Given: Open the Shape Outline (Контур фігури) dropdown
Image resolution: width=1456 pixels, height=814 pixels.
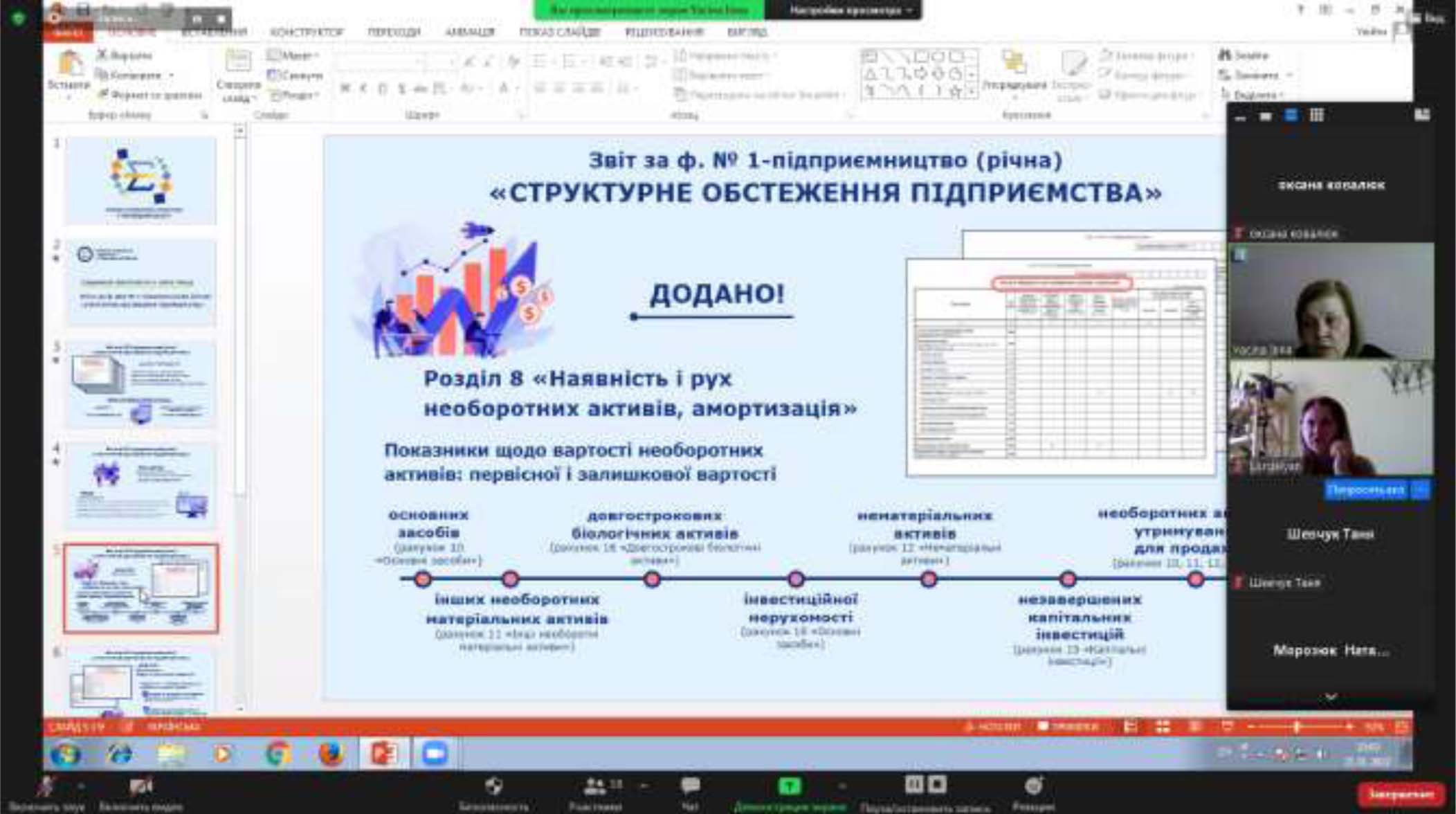Looking at the screenshot, I should pyautogui.click(x=1145, y=75).
